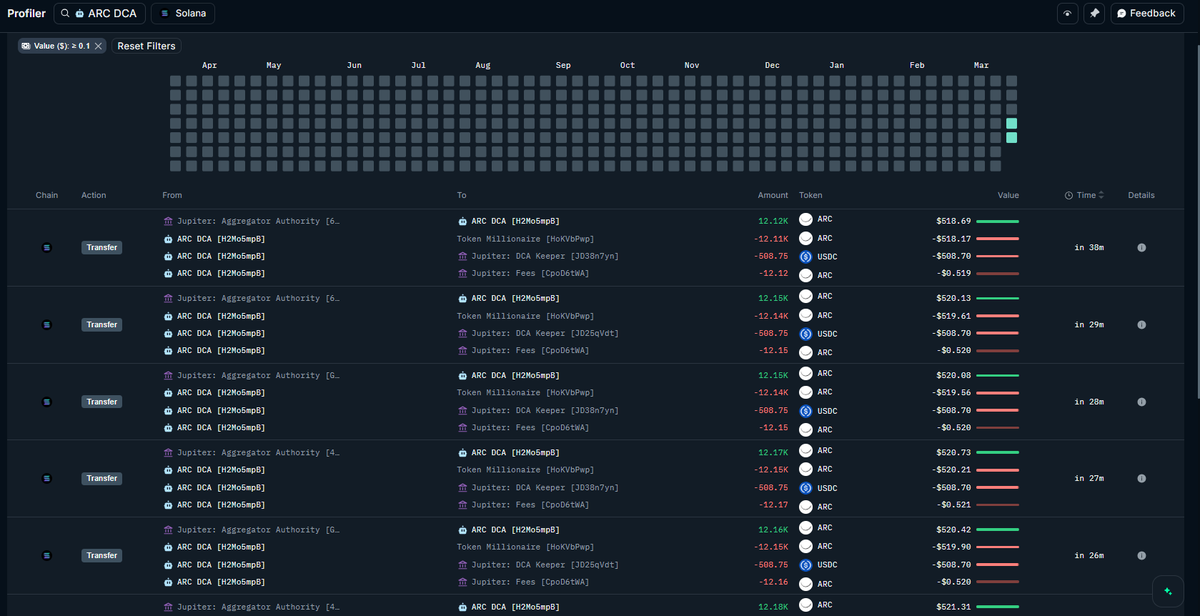This screenshot has width=1200, height=616.
Task: Click the USDC token icon in the 'in 27m' row
Action: coord(806,487)
